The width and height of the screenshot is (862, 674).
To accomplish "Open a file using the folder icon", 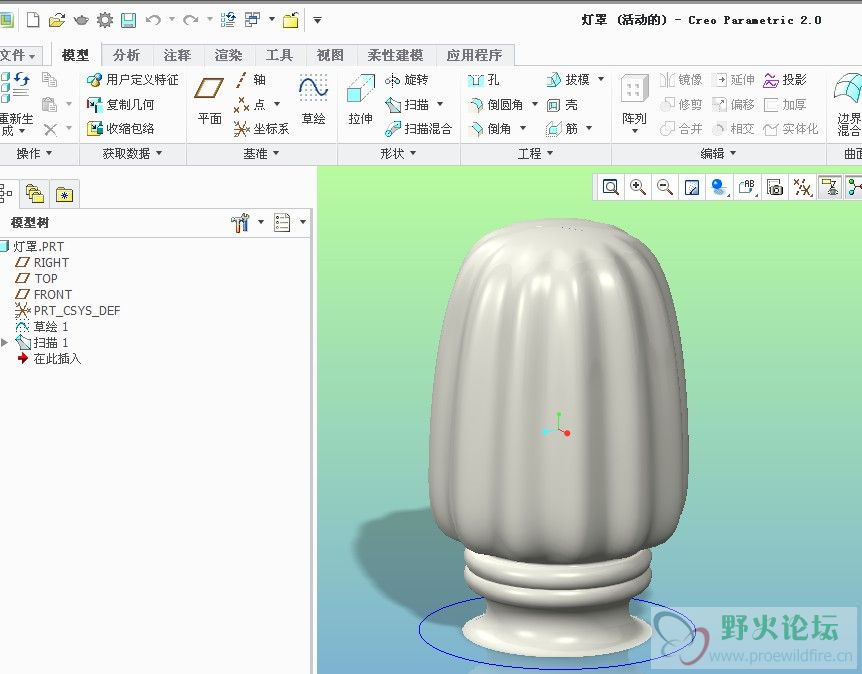I will 57,20.
